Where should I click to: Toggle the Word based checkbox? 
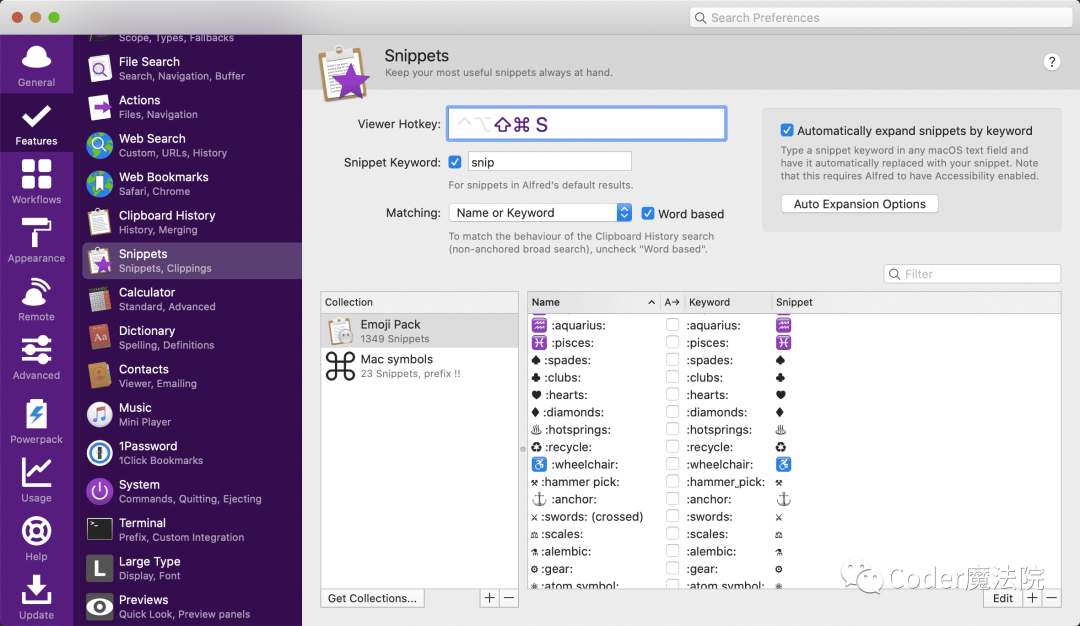tap(647, 213)
